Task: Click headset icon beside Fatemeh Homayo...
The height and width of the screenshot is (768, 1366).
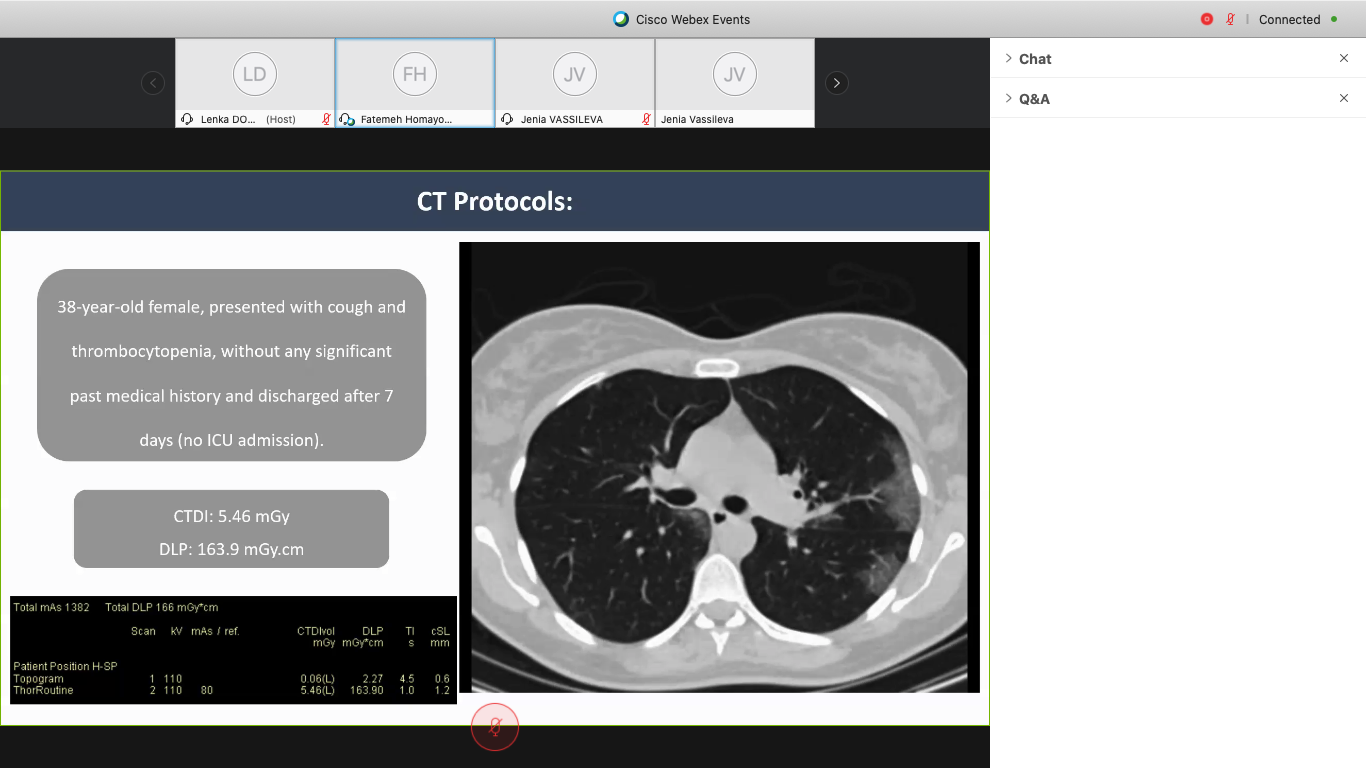Action: (x=347, y=119)
